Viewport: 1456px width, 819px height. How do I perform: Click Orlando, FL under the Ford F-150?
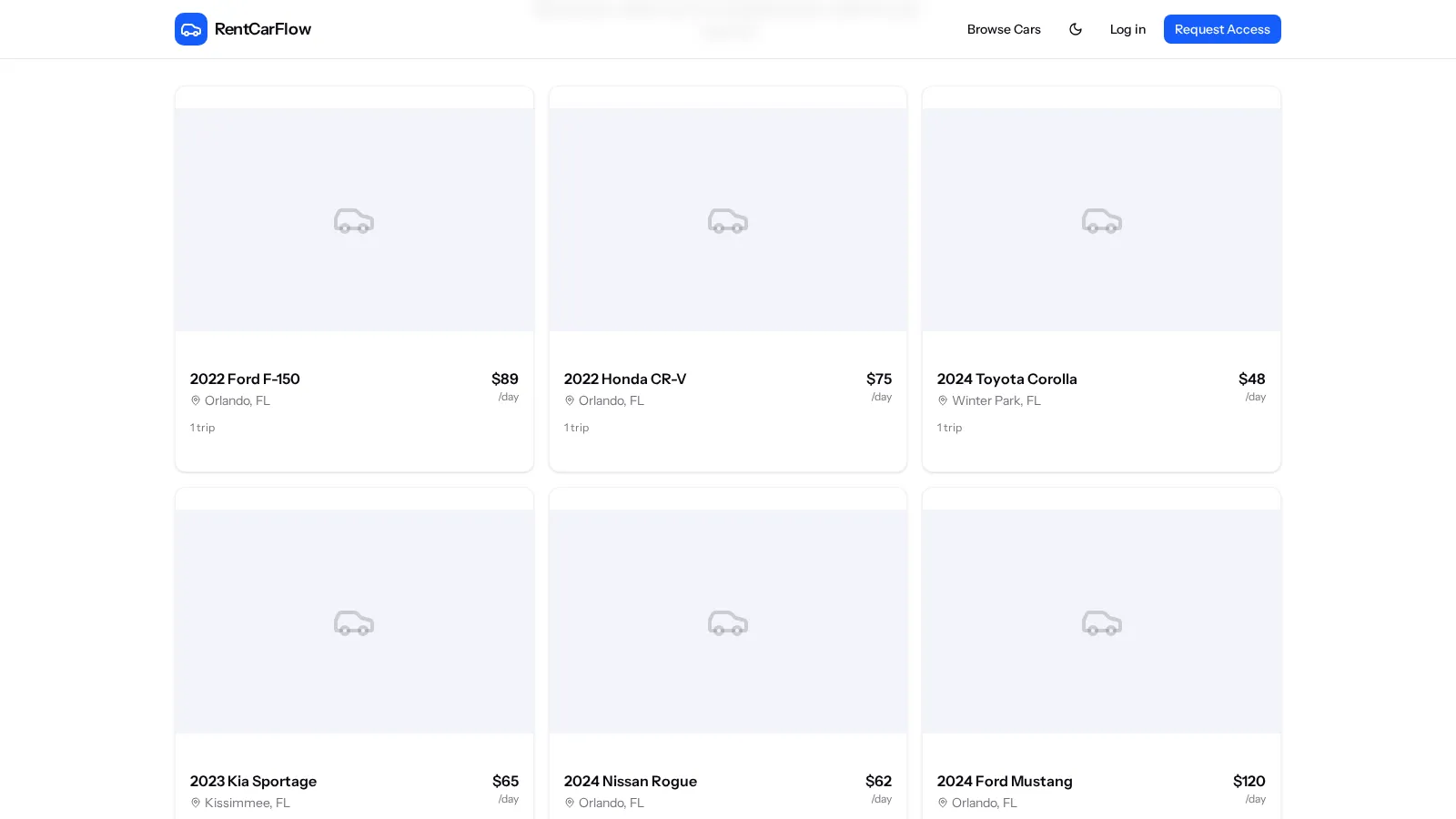(238, 400)
